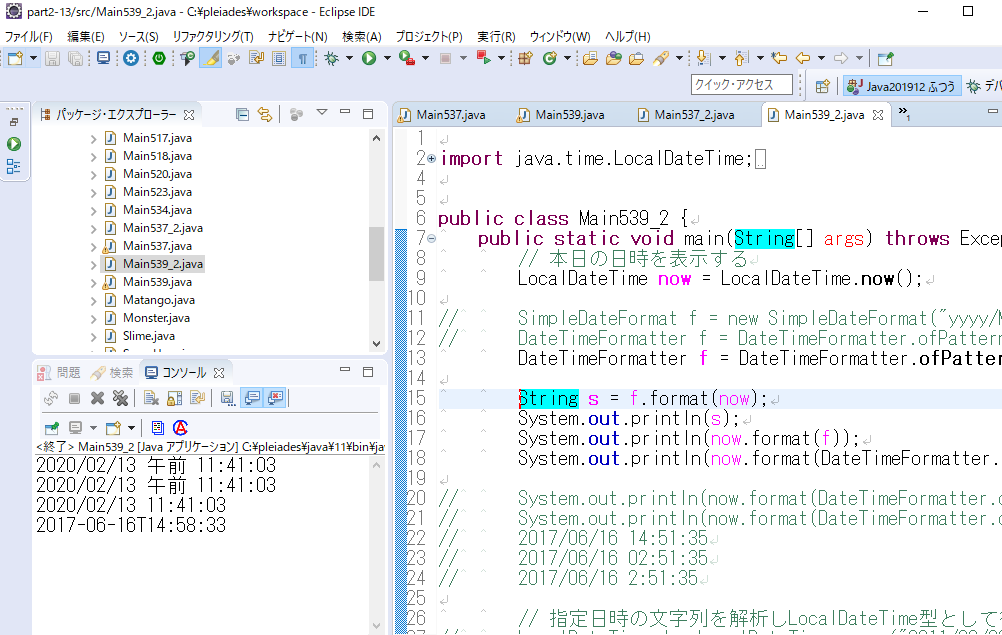Viewport: 1002px width, 635px height.
Task: Toggle Link with Editor in Package Explorer
Action: coord(265,115)
